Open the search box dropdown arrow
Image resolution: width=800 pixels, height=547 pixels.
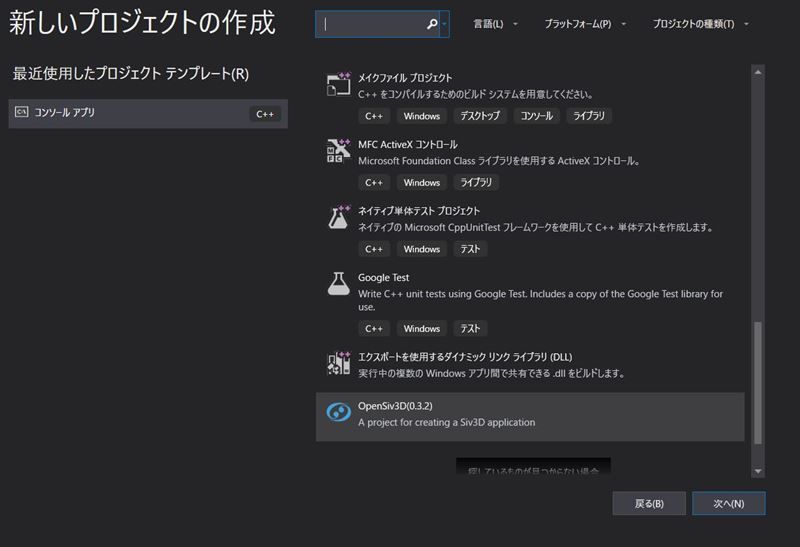[445, 24]
